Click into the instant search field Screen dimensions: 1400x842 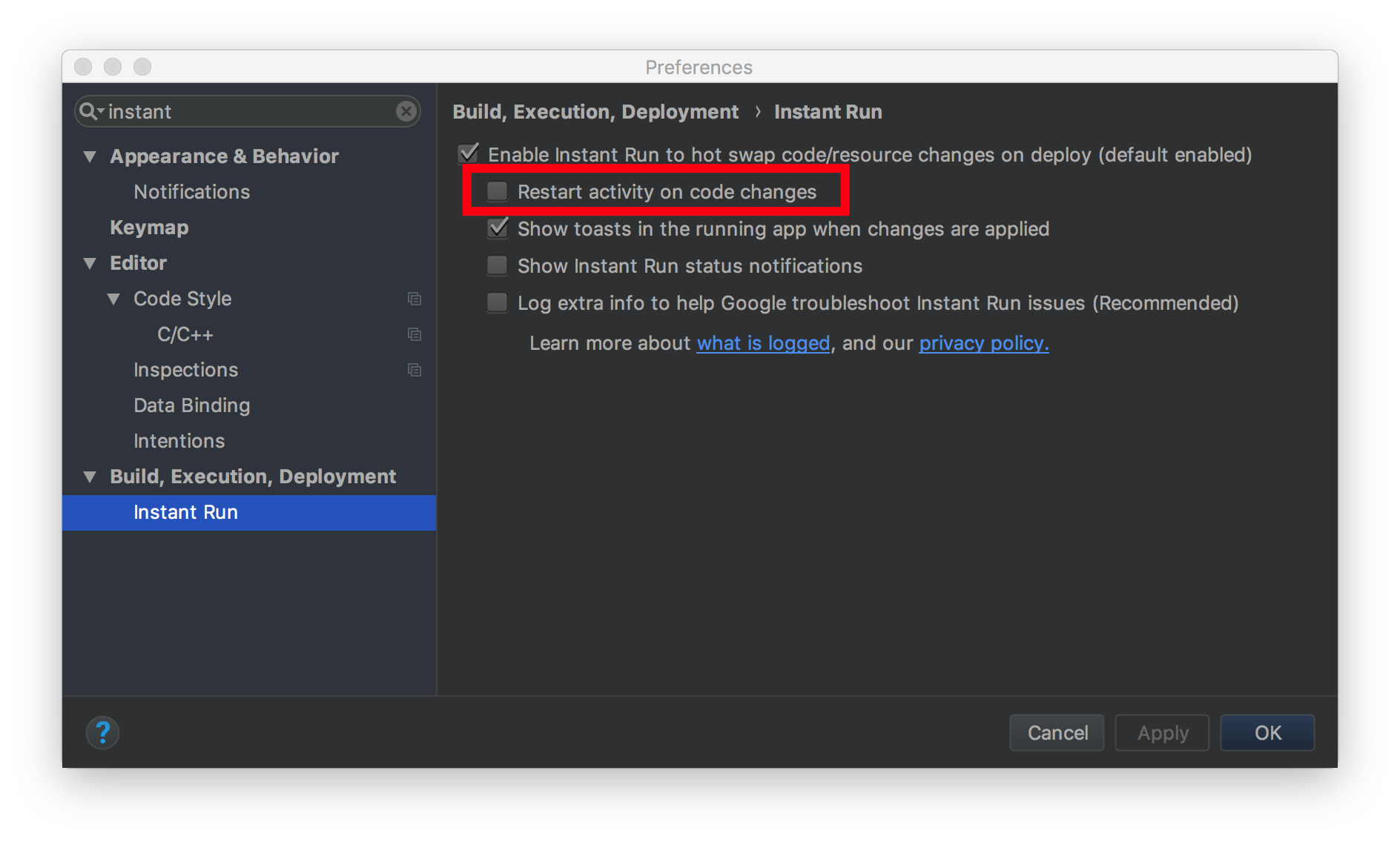click(248, 111)
